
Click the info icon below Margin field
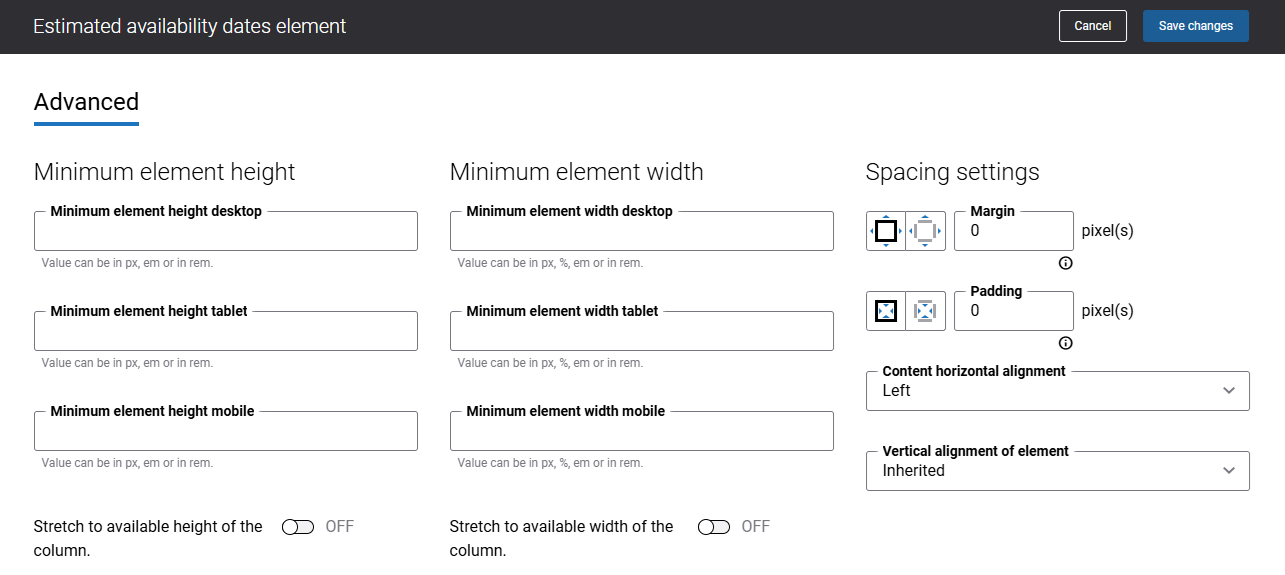coord(1065,263)
